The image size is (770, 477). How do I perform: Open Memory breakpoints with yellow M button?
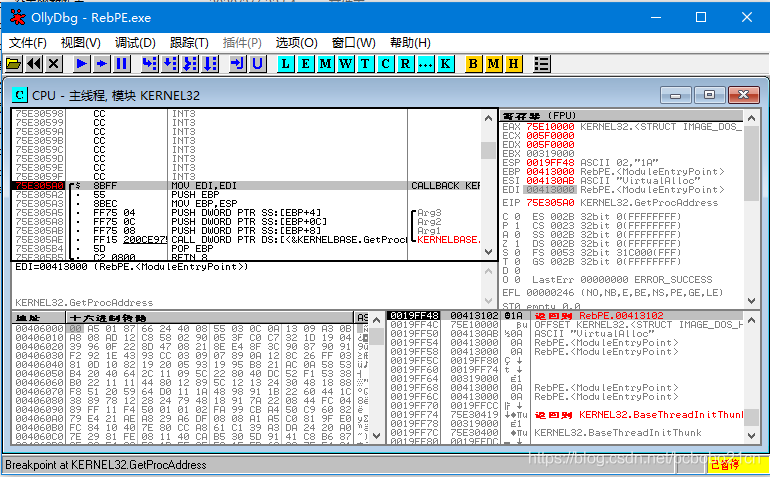coord(493,63)
